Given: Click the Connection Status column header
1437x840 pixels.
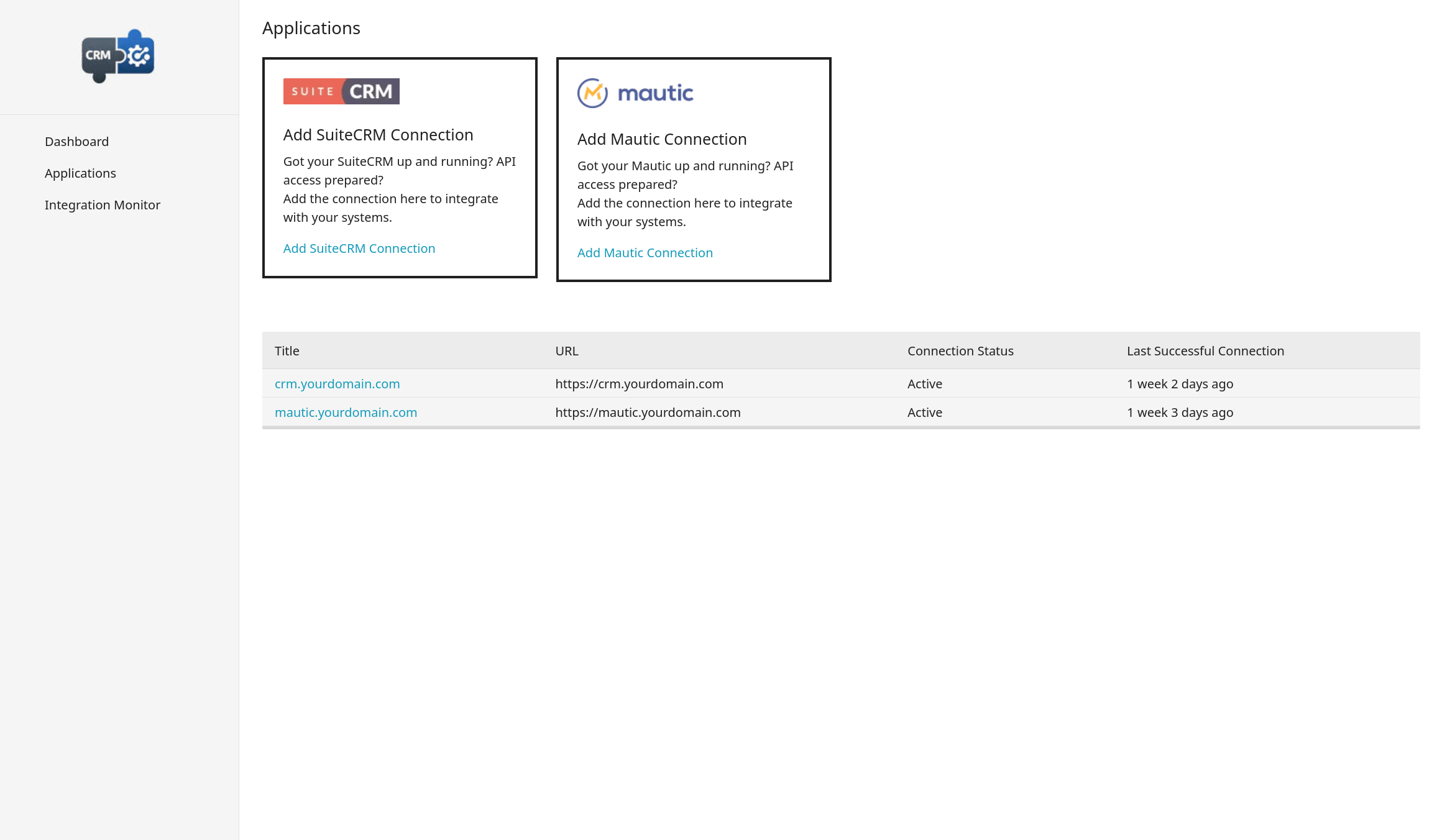Looking at the screenshot, I should tap(960, 351).
